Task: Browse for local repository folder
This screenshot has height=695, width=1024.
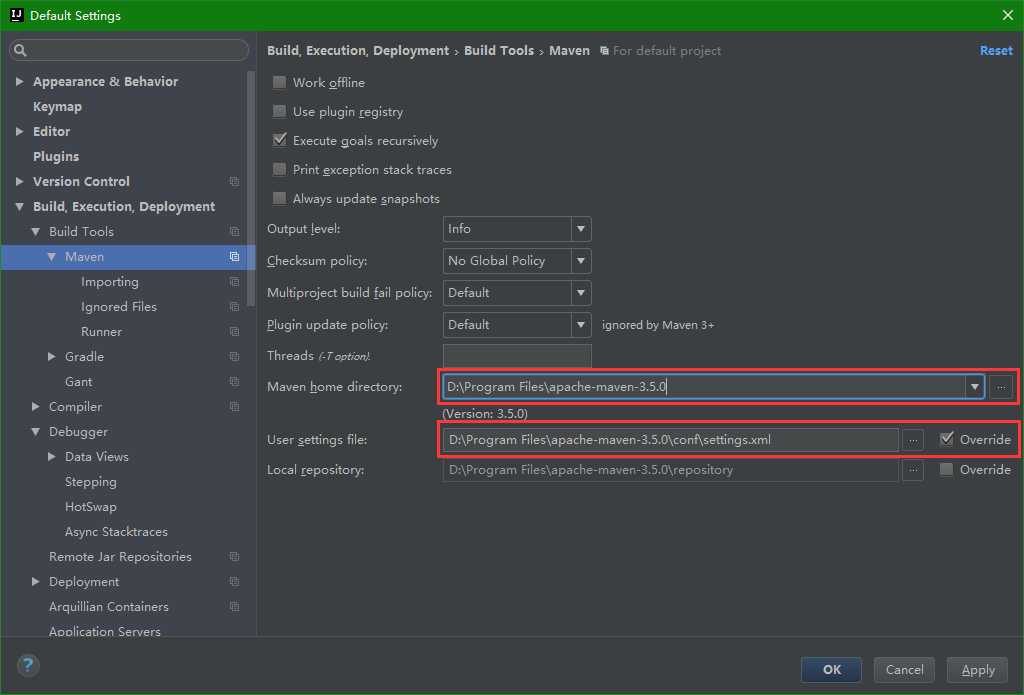Action: pos(913,470)
